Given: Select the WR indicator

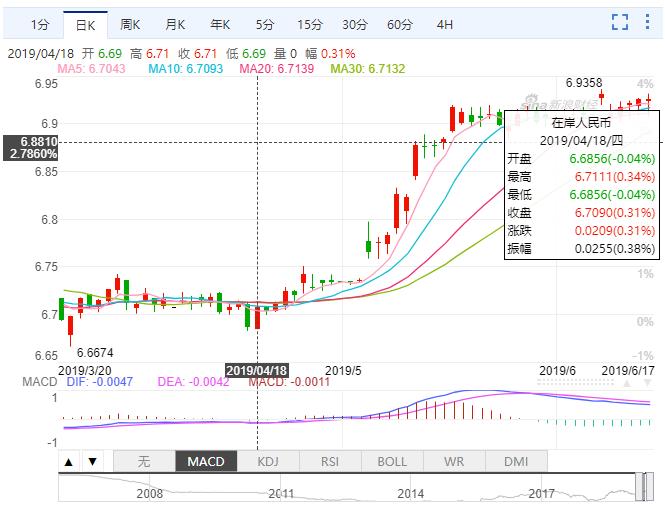Looking at the screenshot, I should pyautogui.click(x=454, y=461).
